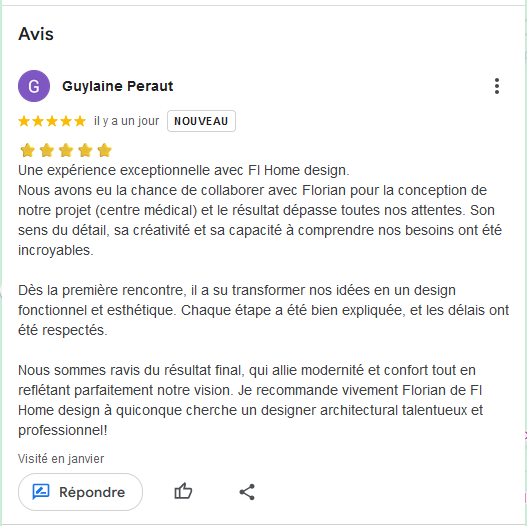Click the last emoji star in review text
The width and height of the screenshot is (527, 526).
click(105, 150)
